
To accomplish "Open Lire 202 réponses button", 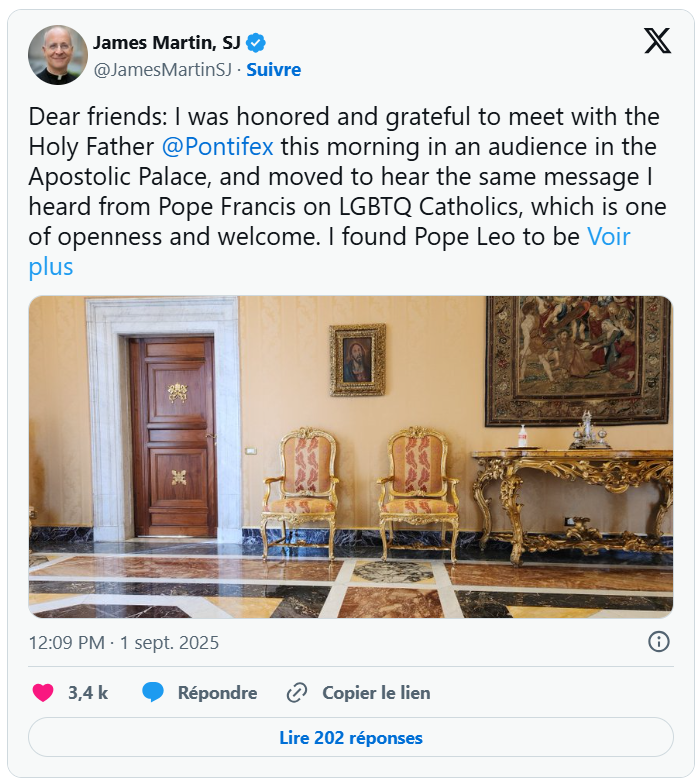I will (x=350, y=738).
